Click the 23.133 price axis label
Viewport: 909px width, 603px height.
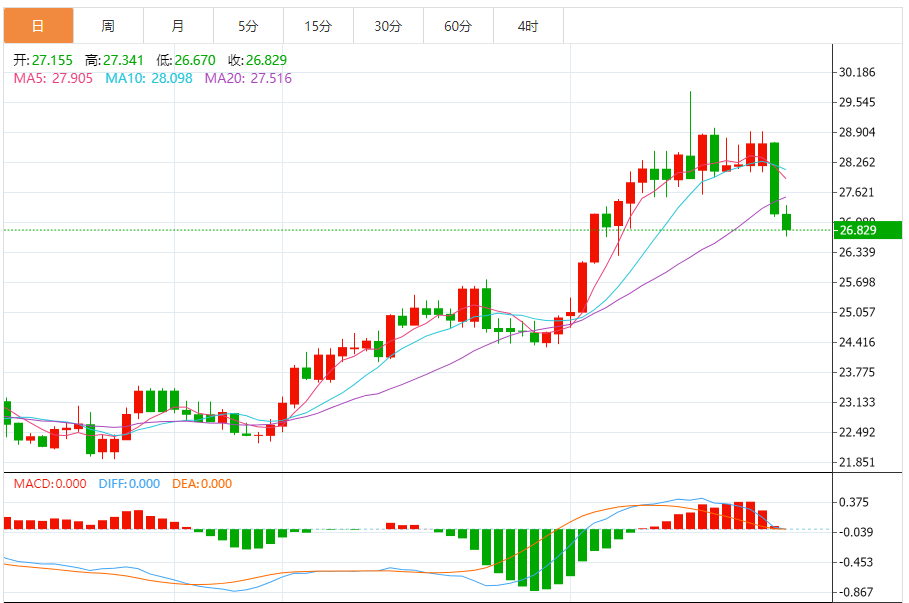pos(857,402)
